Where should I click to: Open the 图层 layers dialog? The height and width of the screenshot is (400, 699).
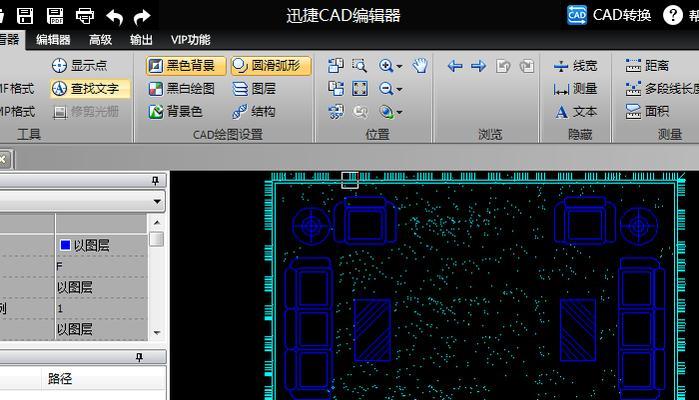[254, 89]
